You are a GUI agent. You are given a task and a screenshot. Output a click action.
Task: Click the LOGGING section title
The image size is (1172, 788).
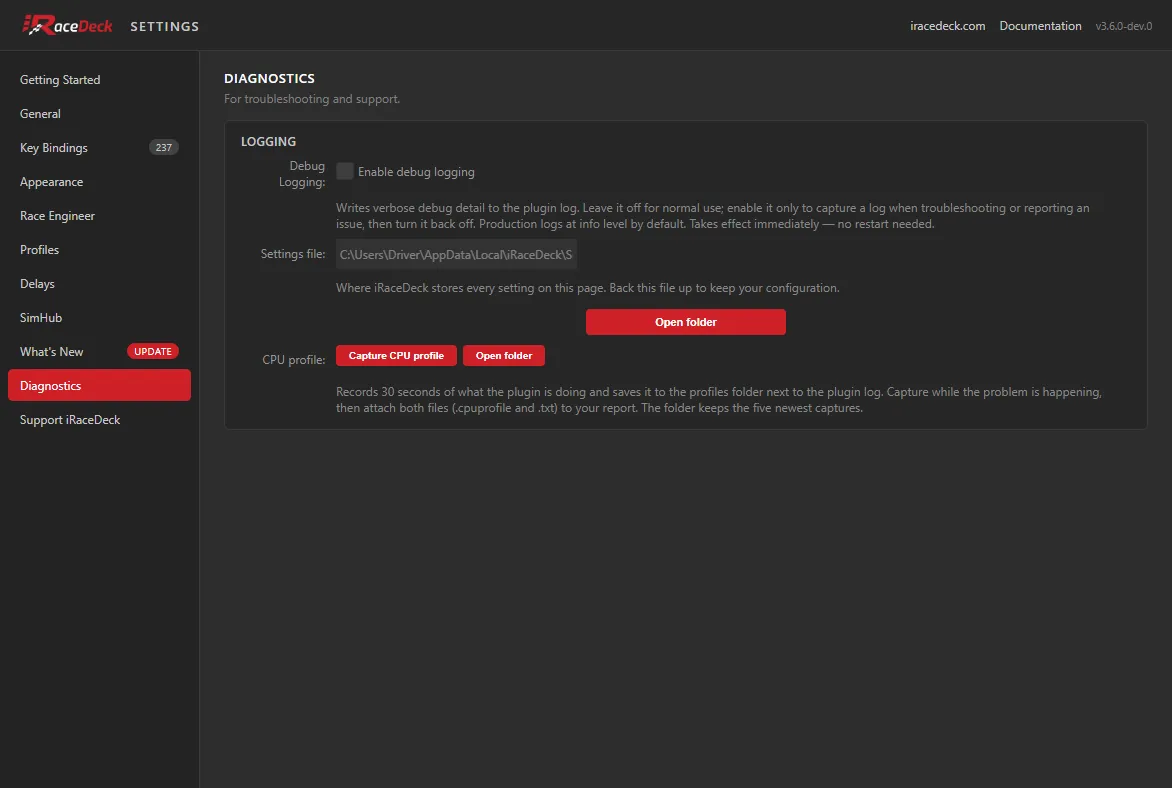click(x=268, y=141)
